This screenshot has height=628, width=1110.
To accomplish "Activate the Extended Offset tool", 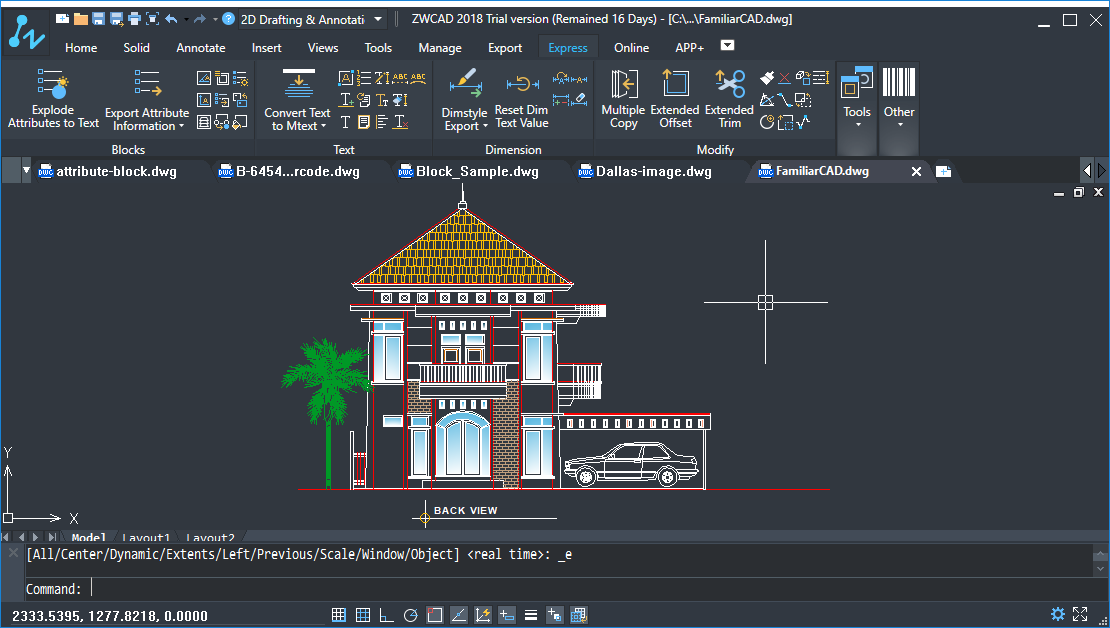I will pos(675,97).
